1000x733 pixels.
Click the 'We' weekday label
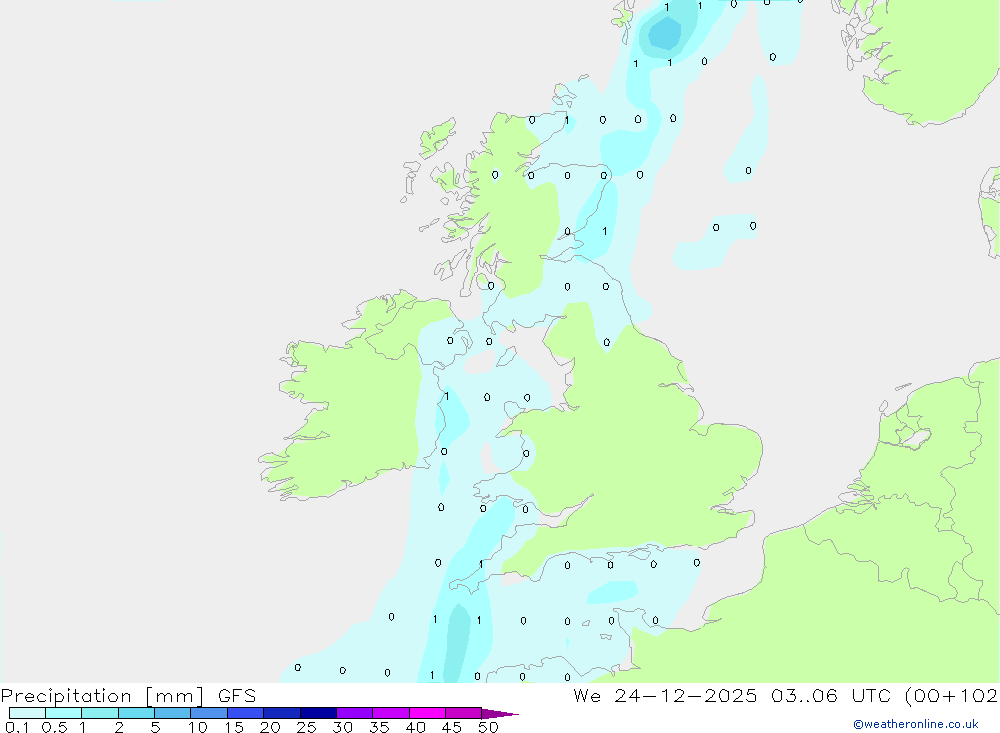click(587, 696)
